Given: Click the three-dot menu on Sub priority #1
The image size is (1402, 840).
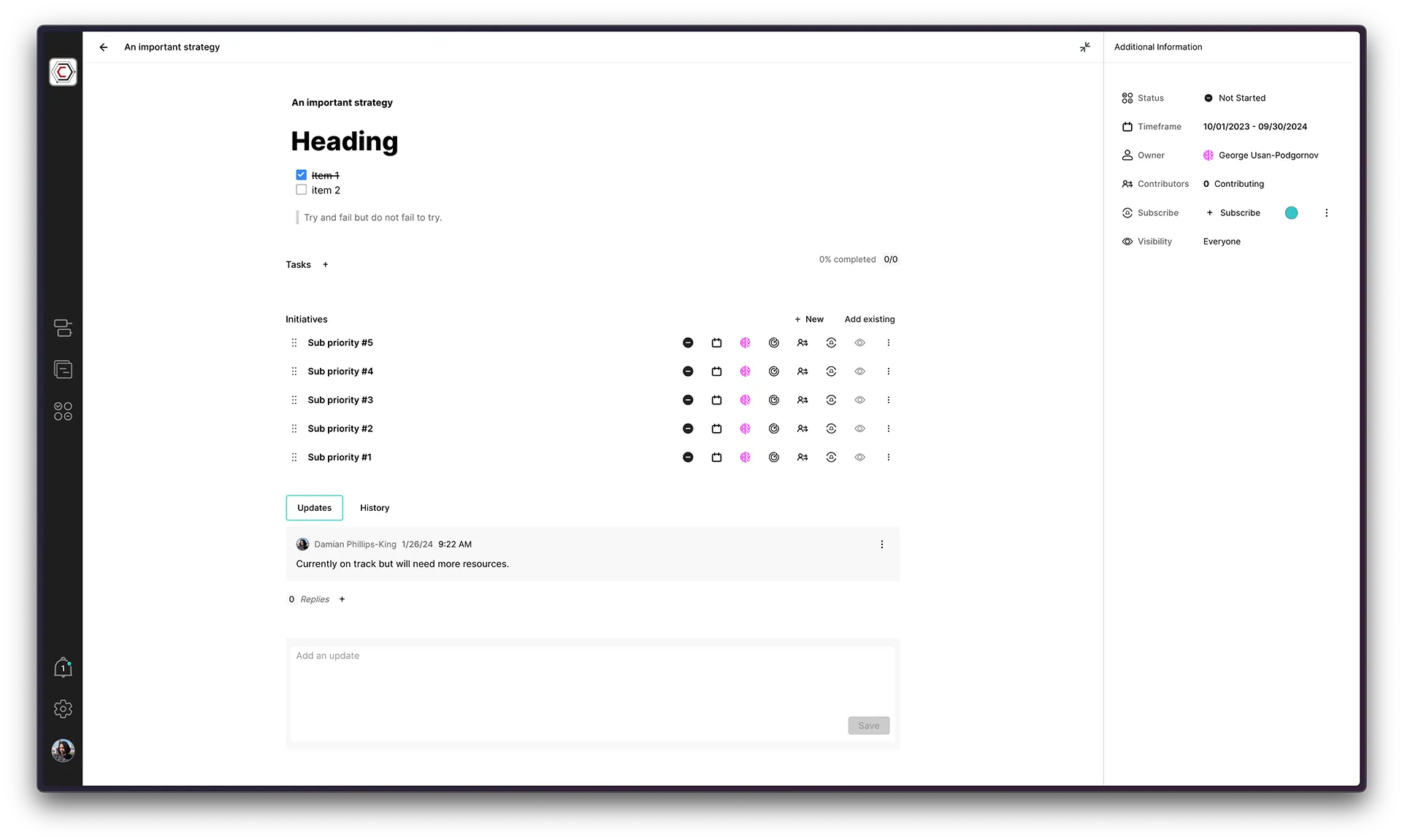Looking at the screenshot, I should pos(889,457).
